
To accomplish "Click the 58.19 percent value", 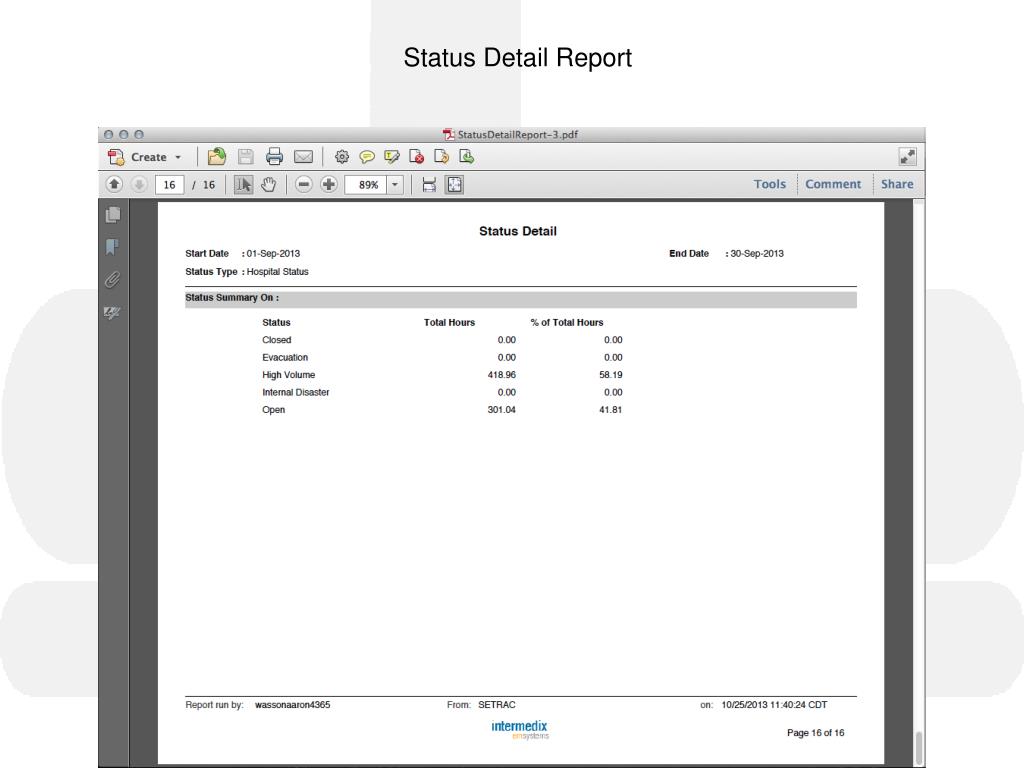I will click(x=611, y=375).
